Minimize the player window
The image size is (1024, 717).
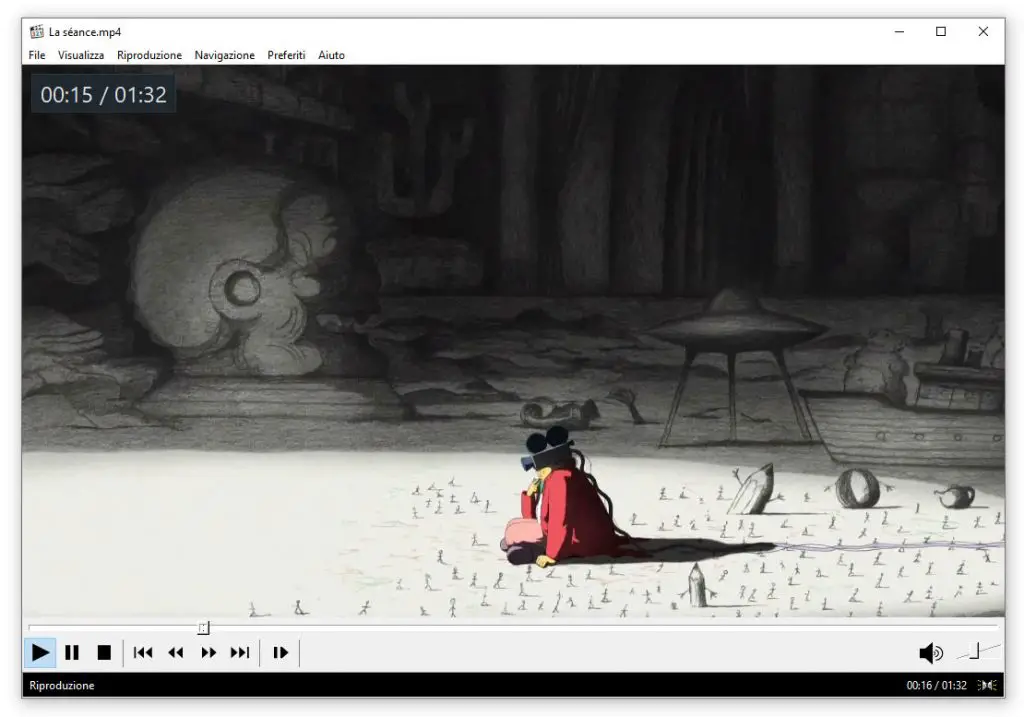tap(899, 31)
